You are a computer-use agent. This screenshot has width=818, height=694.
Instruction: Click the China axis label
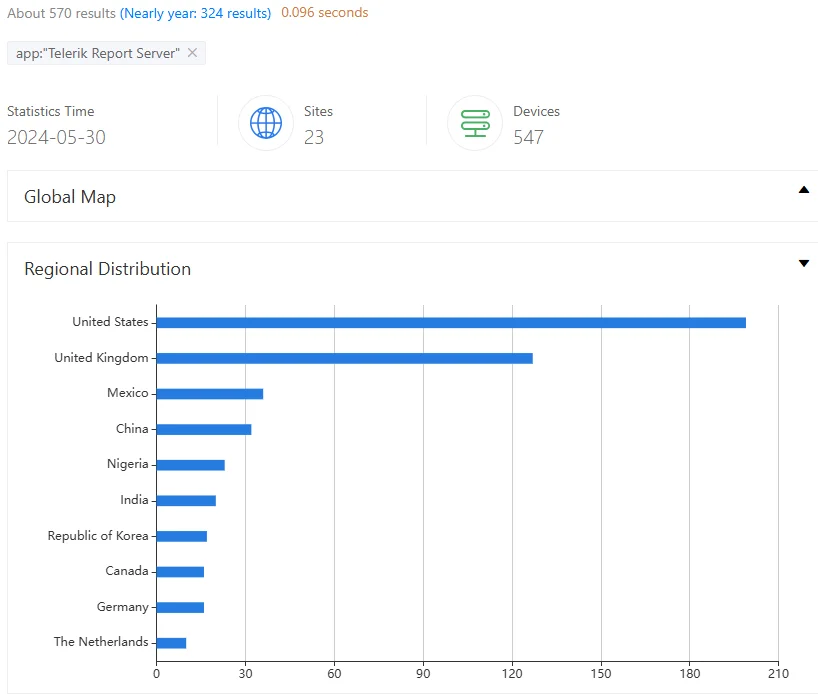(x=132, y=428)
